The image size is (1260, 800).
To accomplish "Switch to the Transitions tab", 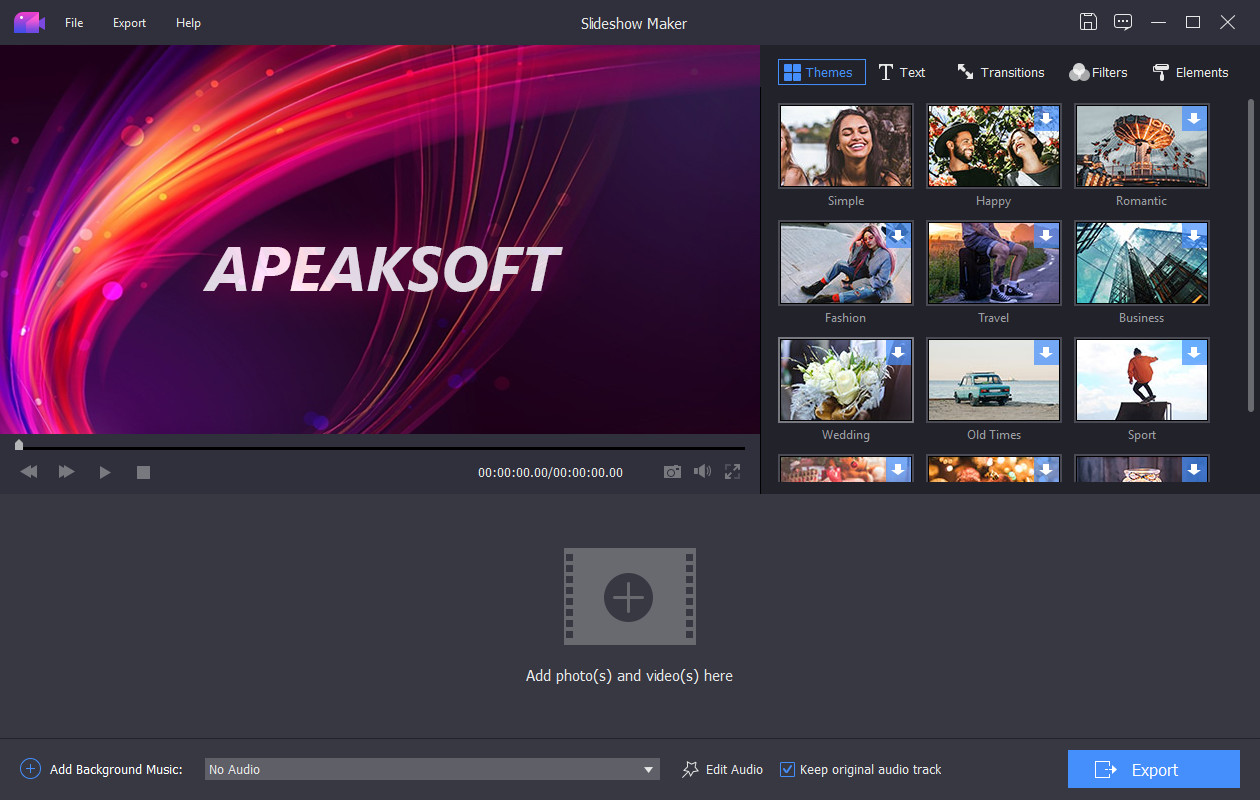I will 1001,72.
